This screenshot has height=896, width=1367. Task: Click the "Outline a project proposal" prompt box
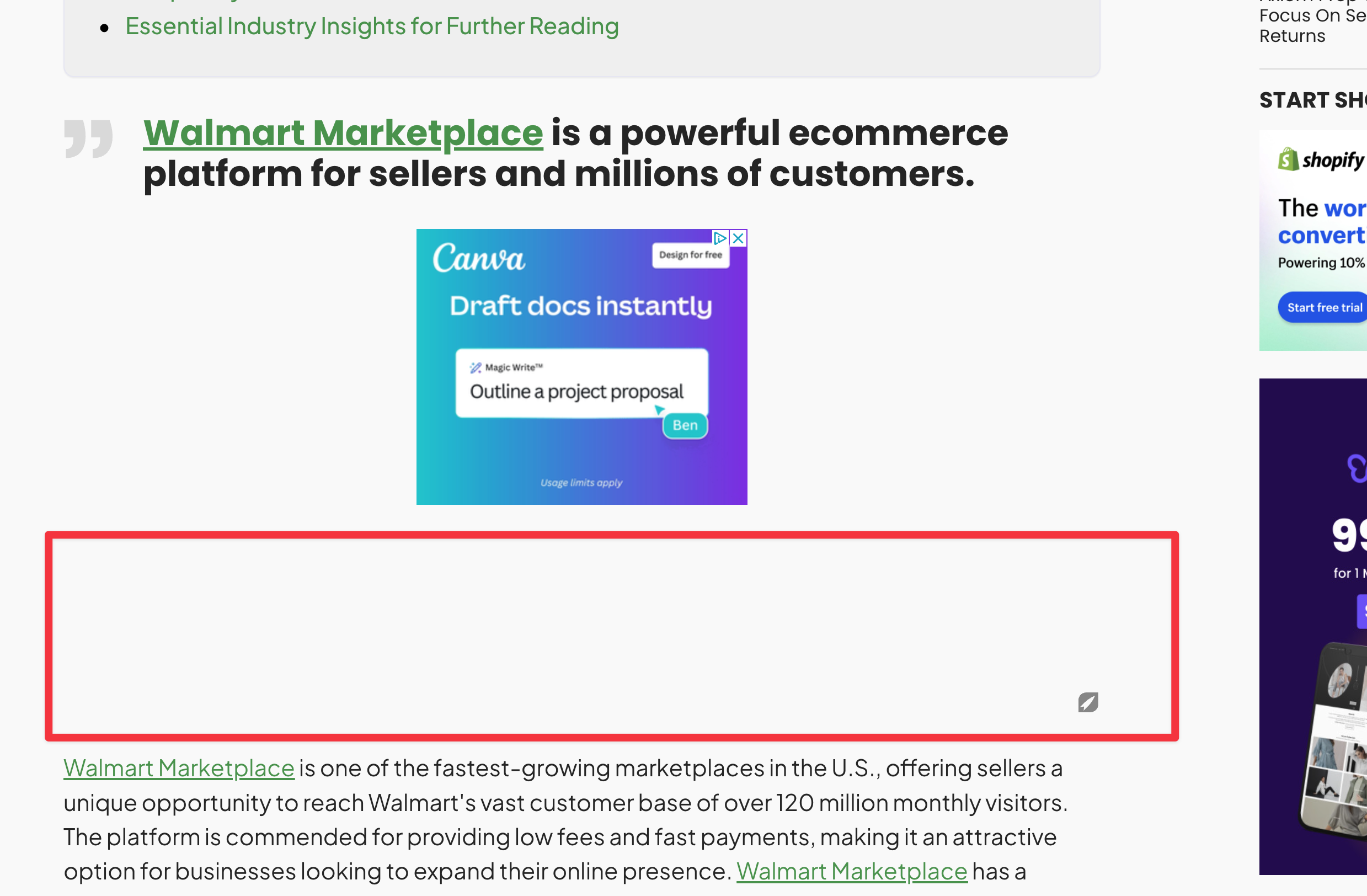[581, 383]
